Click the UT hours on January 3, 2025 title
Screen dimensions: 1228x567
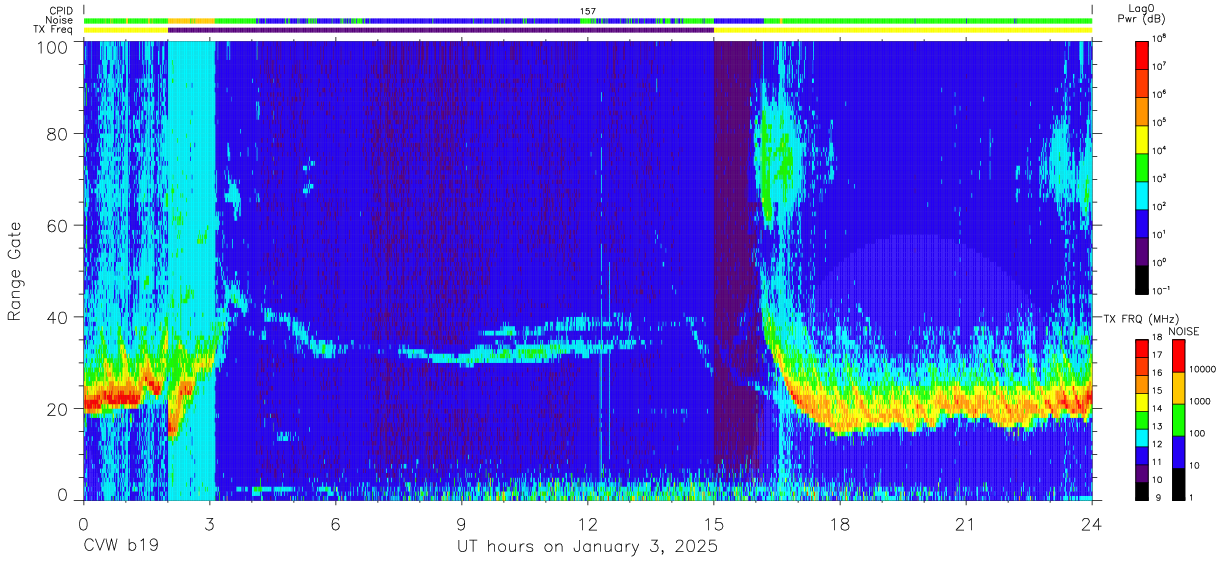tap(587, 547)
